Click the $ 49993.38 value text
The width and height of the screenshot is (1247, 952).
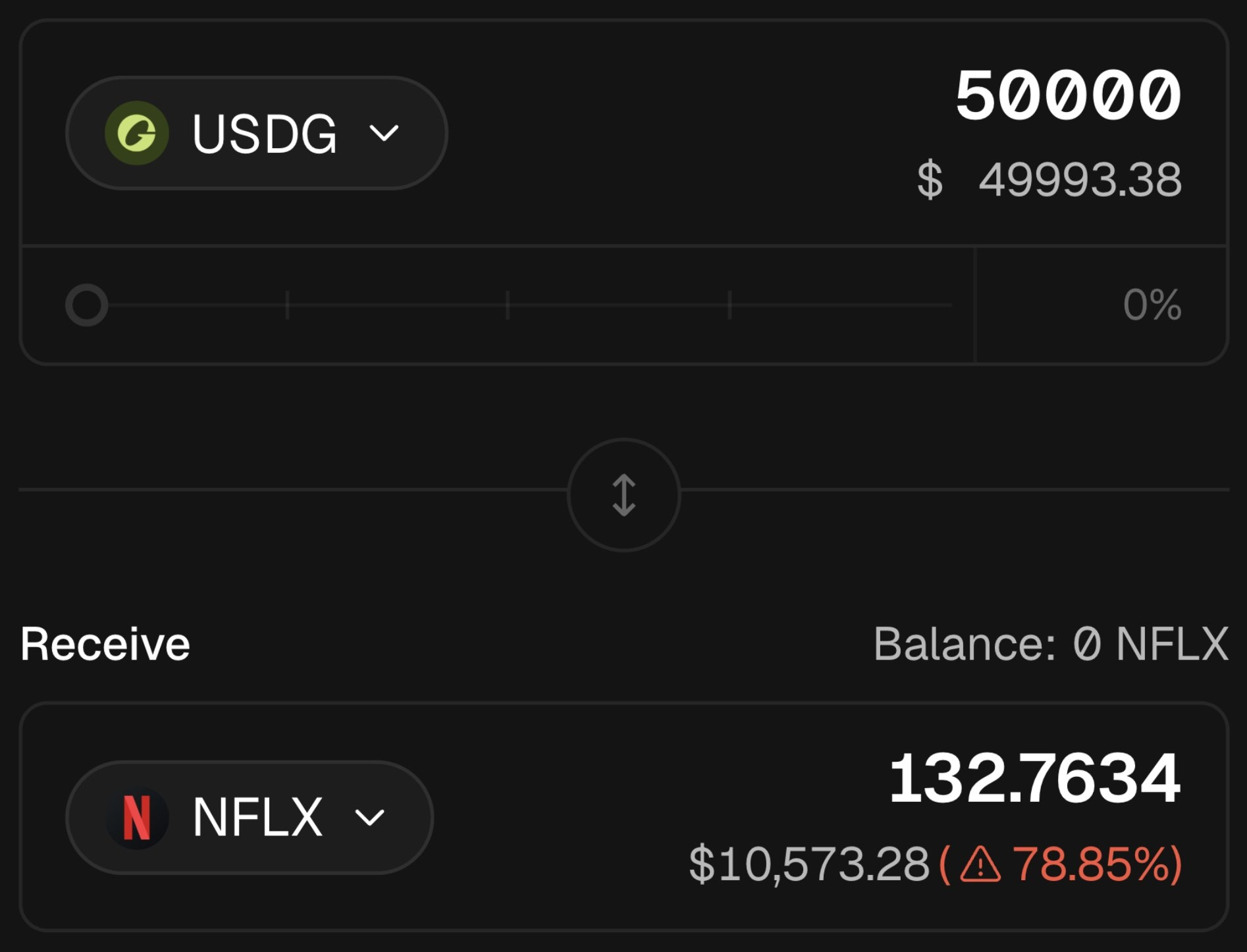click(x=1049, y=180)
